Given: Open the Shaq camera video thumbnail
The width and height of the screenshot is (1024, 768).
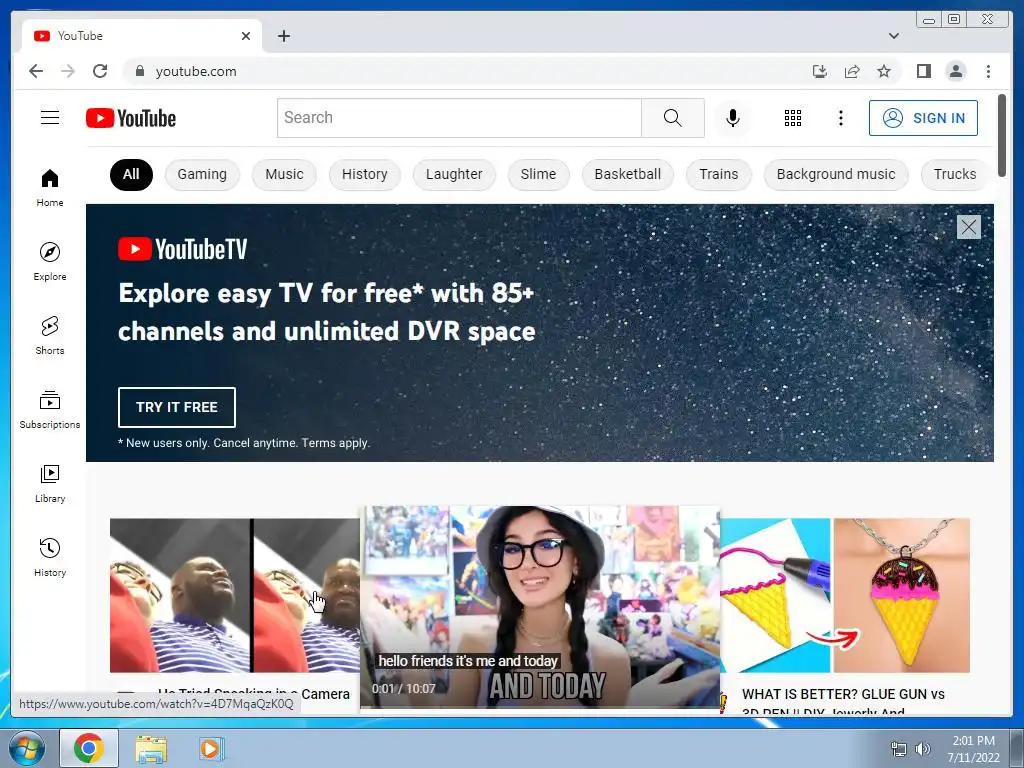Looking at the screenshot, I should point(234,595).
